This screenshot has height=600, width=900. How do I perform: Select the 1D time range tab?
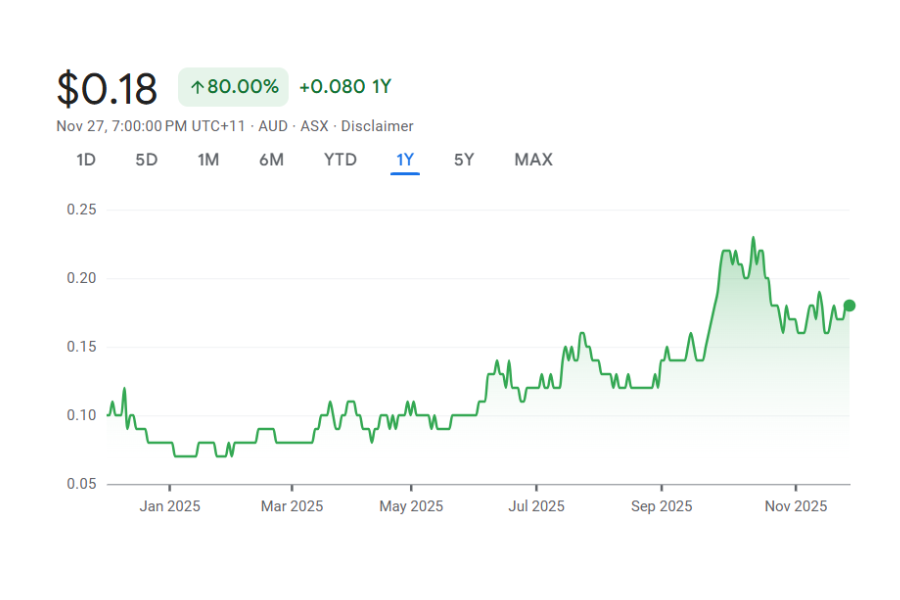click(86, 160)
